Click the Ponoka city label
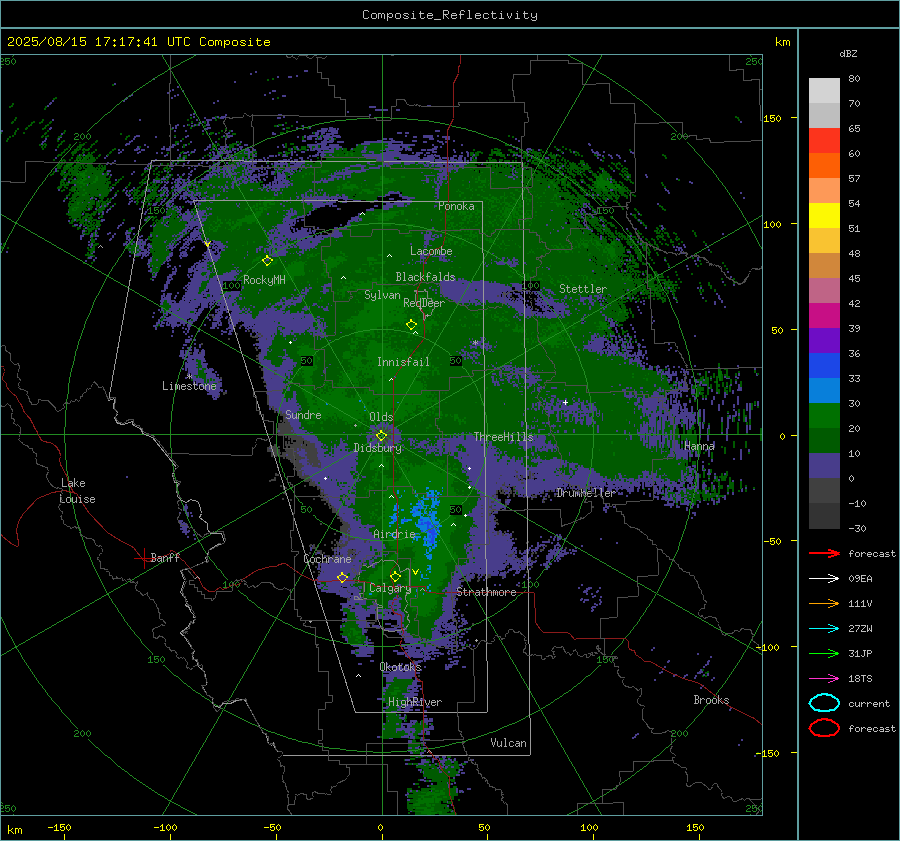 click(456, 206)
